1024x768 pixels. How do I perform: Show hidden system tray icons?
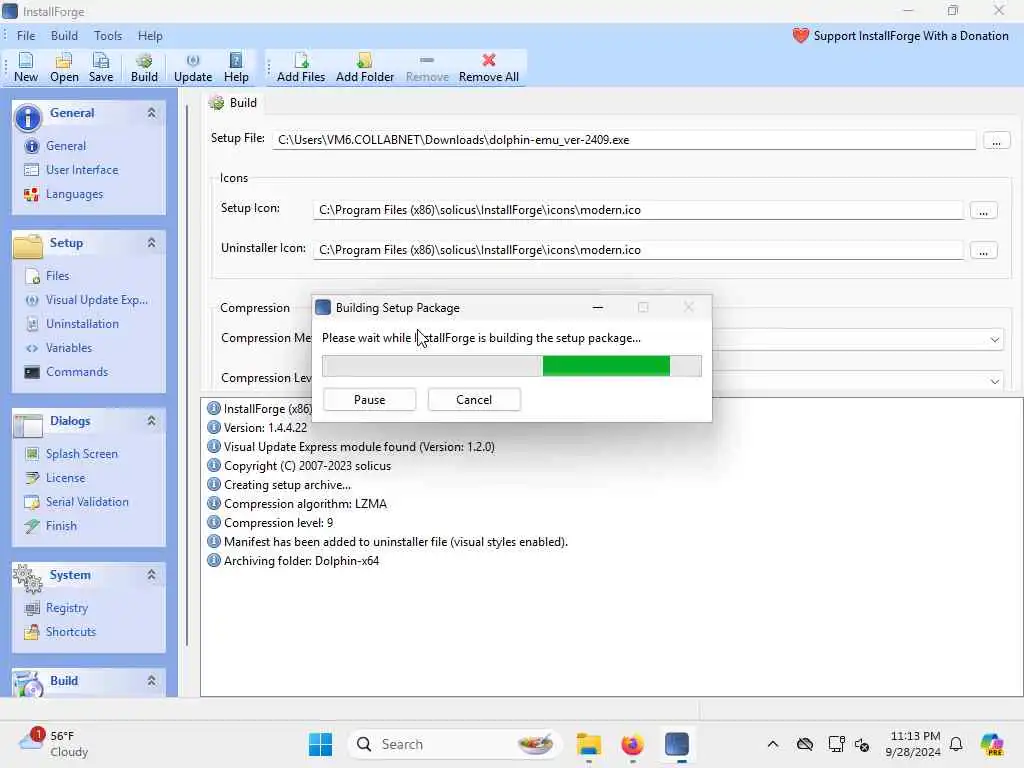(773, 744)
